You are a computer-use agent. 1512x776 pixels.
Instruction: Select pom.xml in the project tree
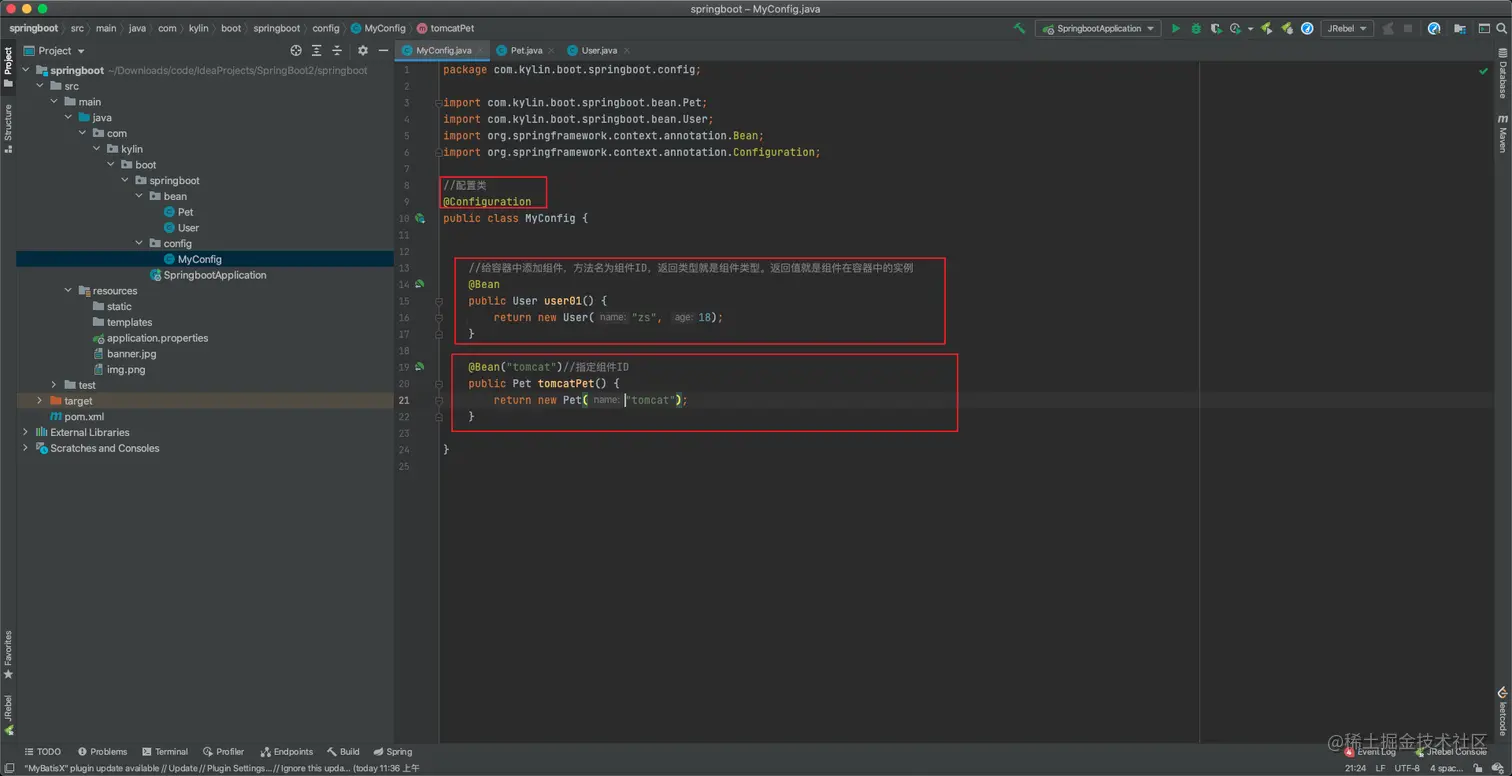click(x=77, y=417)
